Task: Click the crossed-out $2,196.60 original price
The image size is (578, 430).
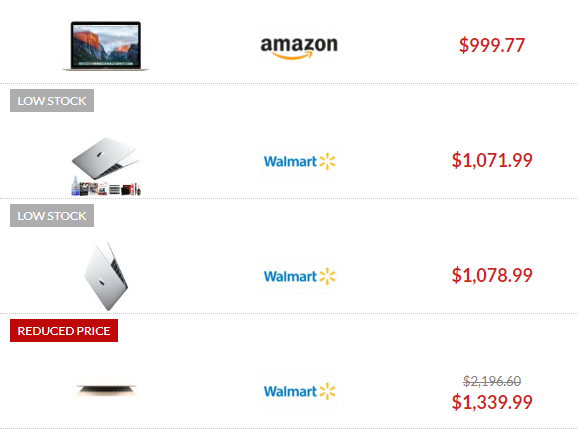Action: point(492,381)
